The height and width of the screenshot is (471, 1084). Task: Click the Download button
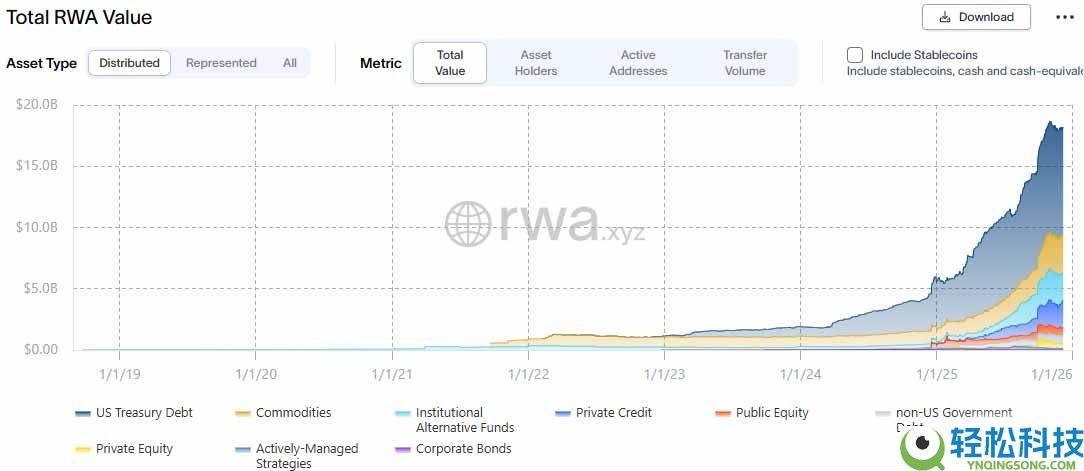pyautogui.click(x=975, y=17)
